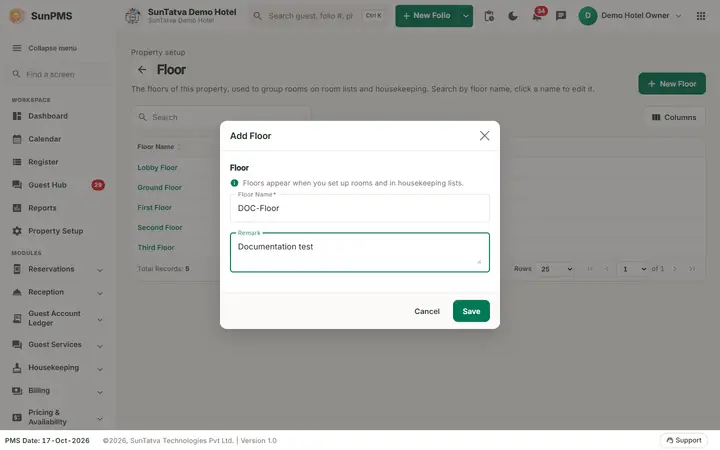Open Property Setup from the sidebar

[x=56, y=231]
